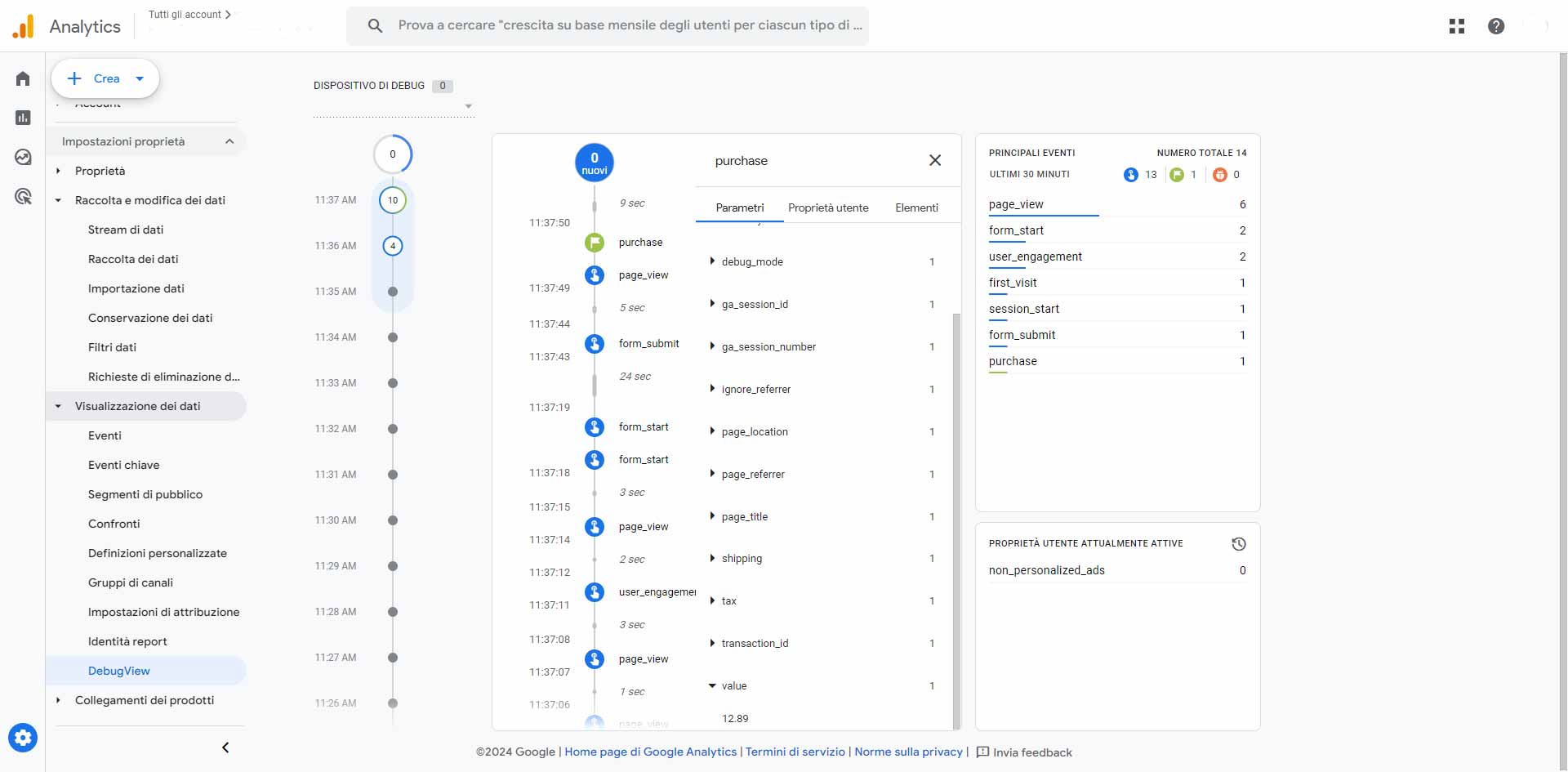Click the history icon in user properties panel

tap(1238, 544)
